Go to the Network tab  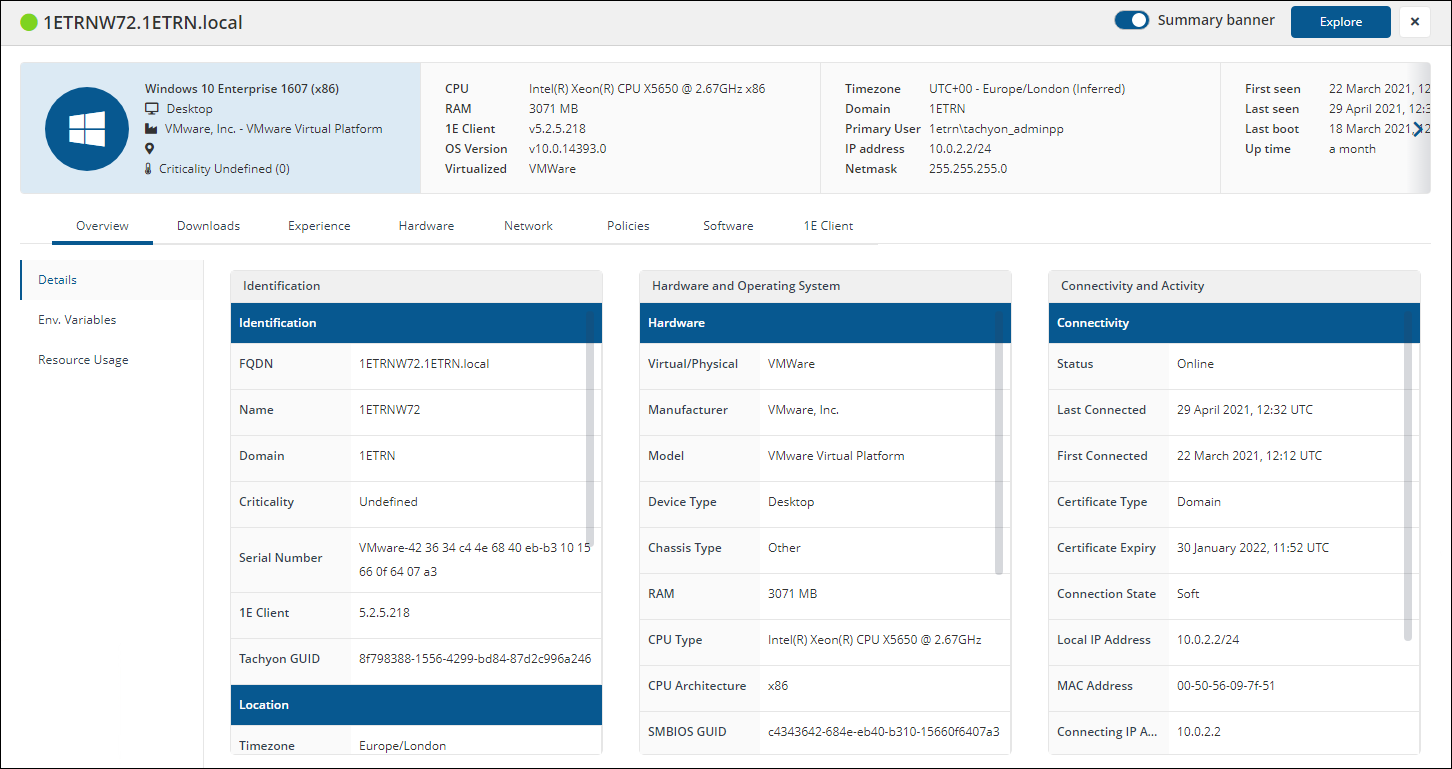[x=528, y=226]
